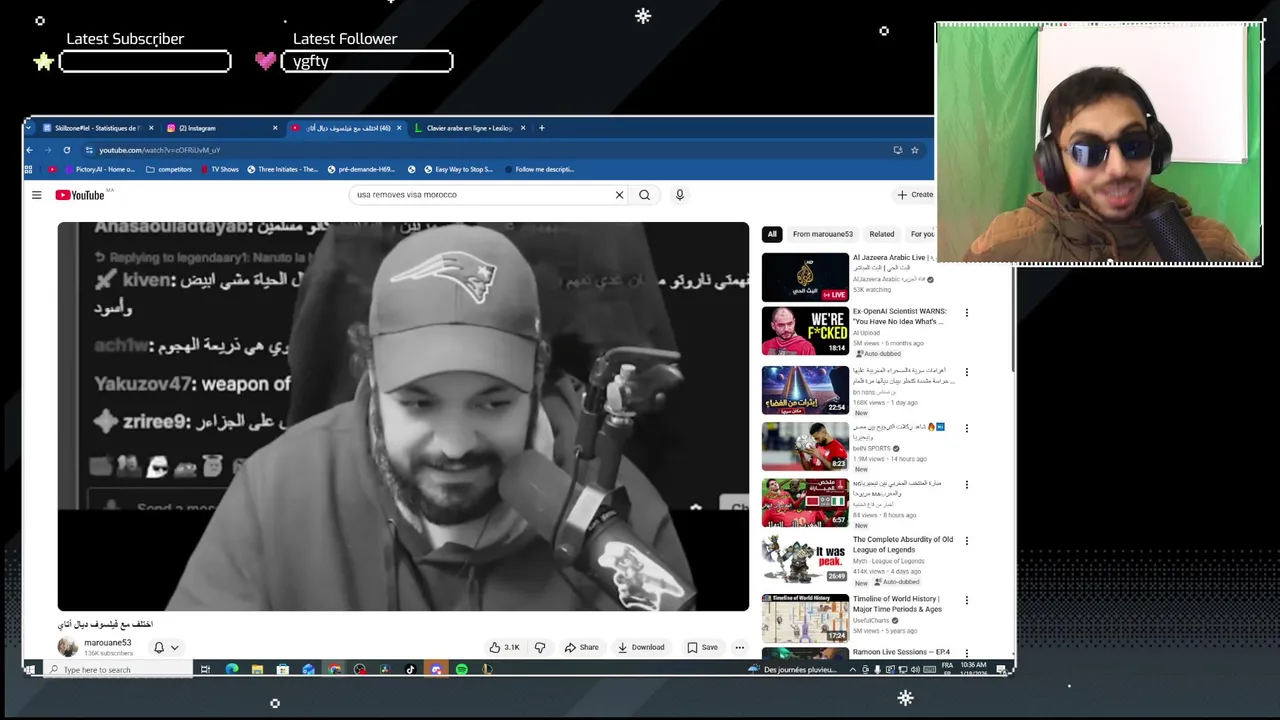This screenshot has width=1280, height=720.
Task: Switch the FRA keyboard language indicator
Action: 947,669
